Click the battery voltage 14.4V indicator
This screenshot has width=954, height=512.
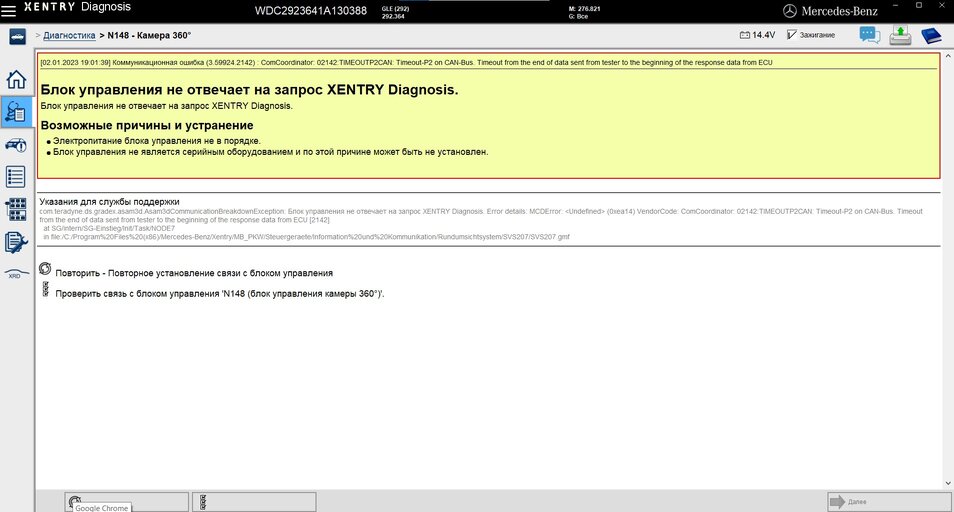pos(757,35)
